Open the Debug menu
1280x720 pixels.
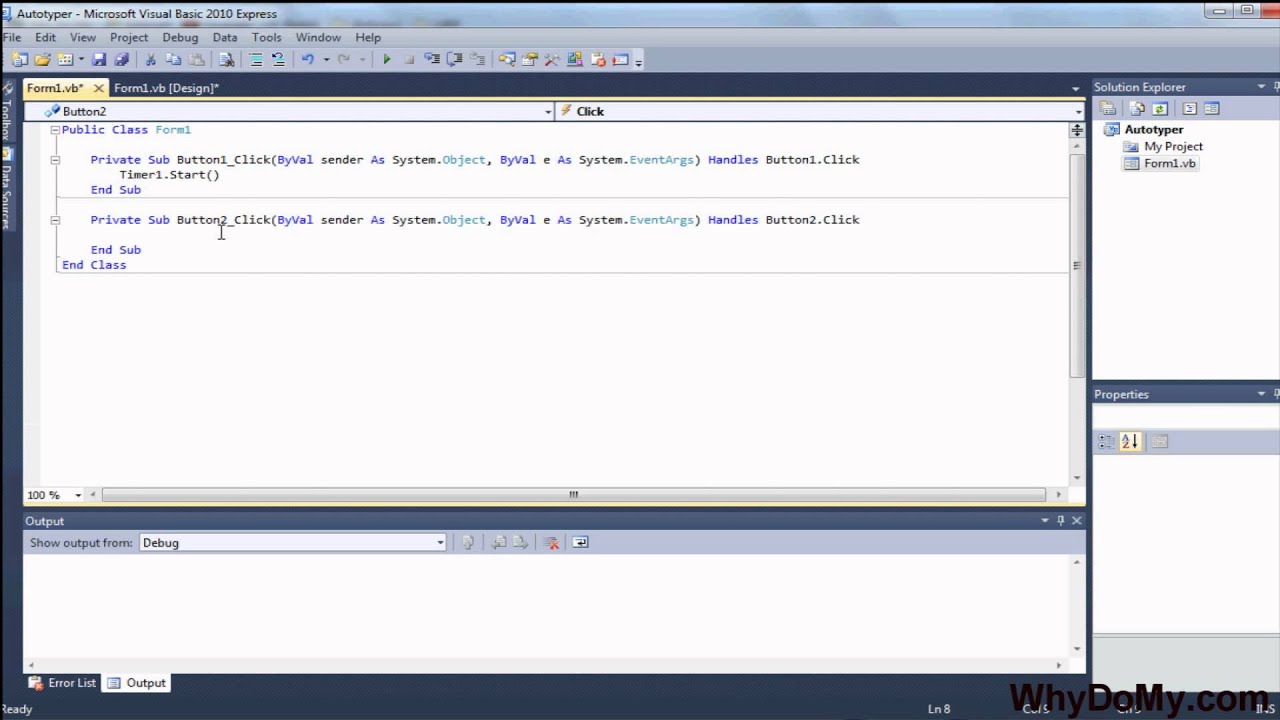pos(180,37)
